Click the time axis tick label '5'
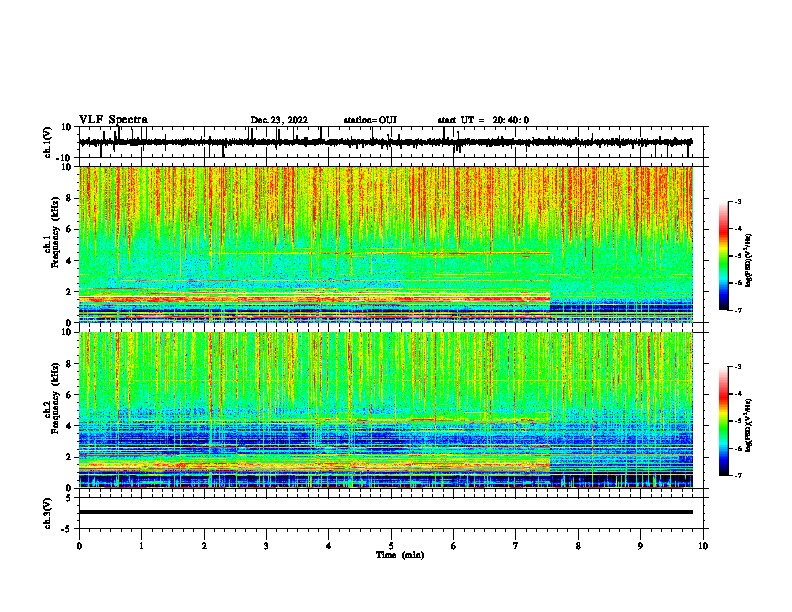 391,546
